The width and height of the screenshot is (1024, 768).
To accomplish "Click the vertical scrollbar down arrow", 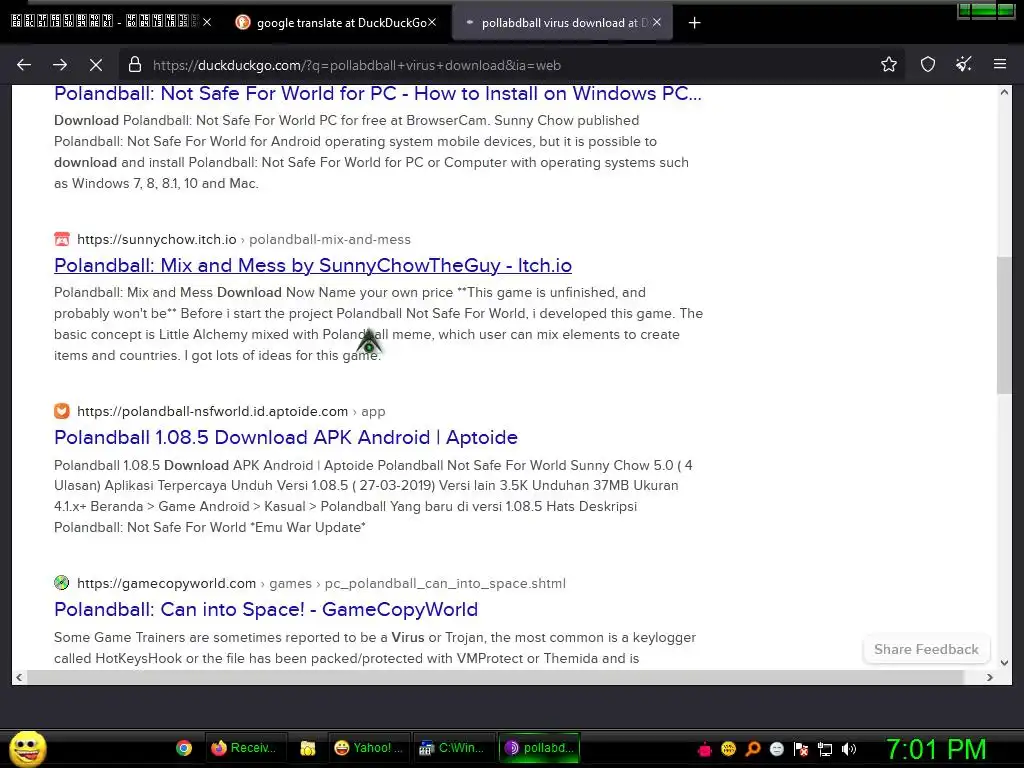I will [1004, 662].
